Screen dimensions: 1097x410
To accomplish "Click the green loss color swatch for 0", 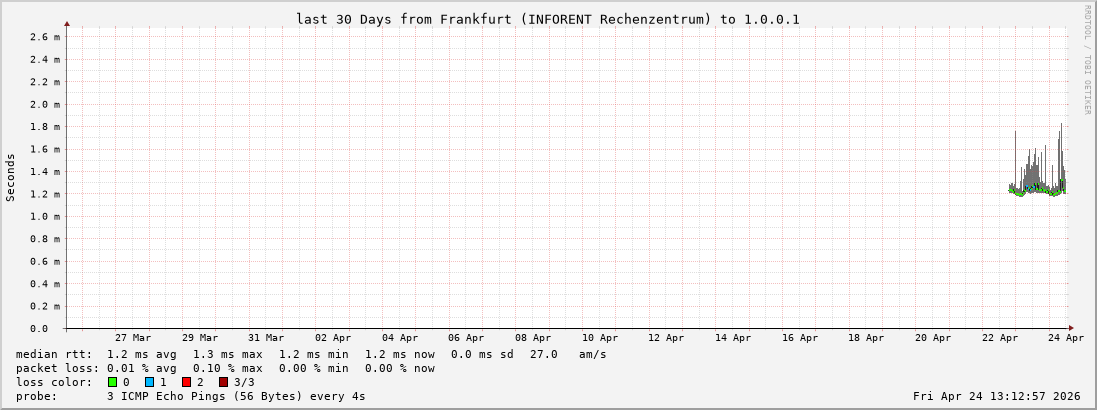I will pos(113,382).
